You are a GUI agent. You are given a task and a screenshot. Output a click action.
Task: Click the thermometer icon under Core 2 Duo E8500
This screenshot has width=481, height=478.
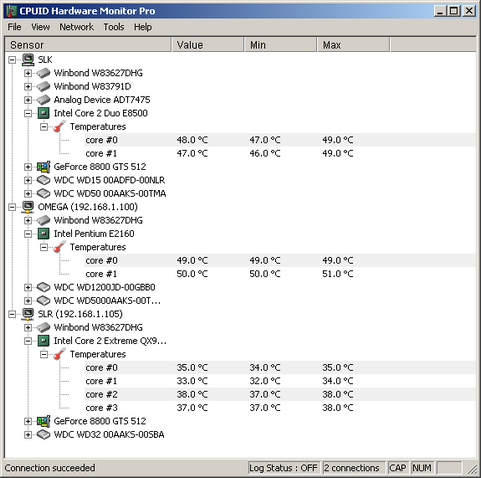59,127
